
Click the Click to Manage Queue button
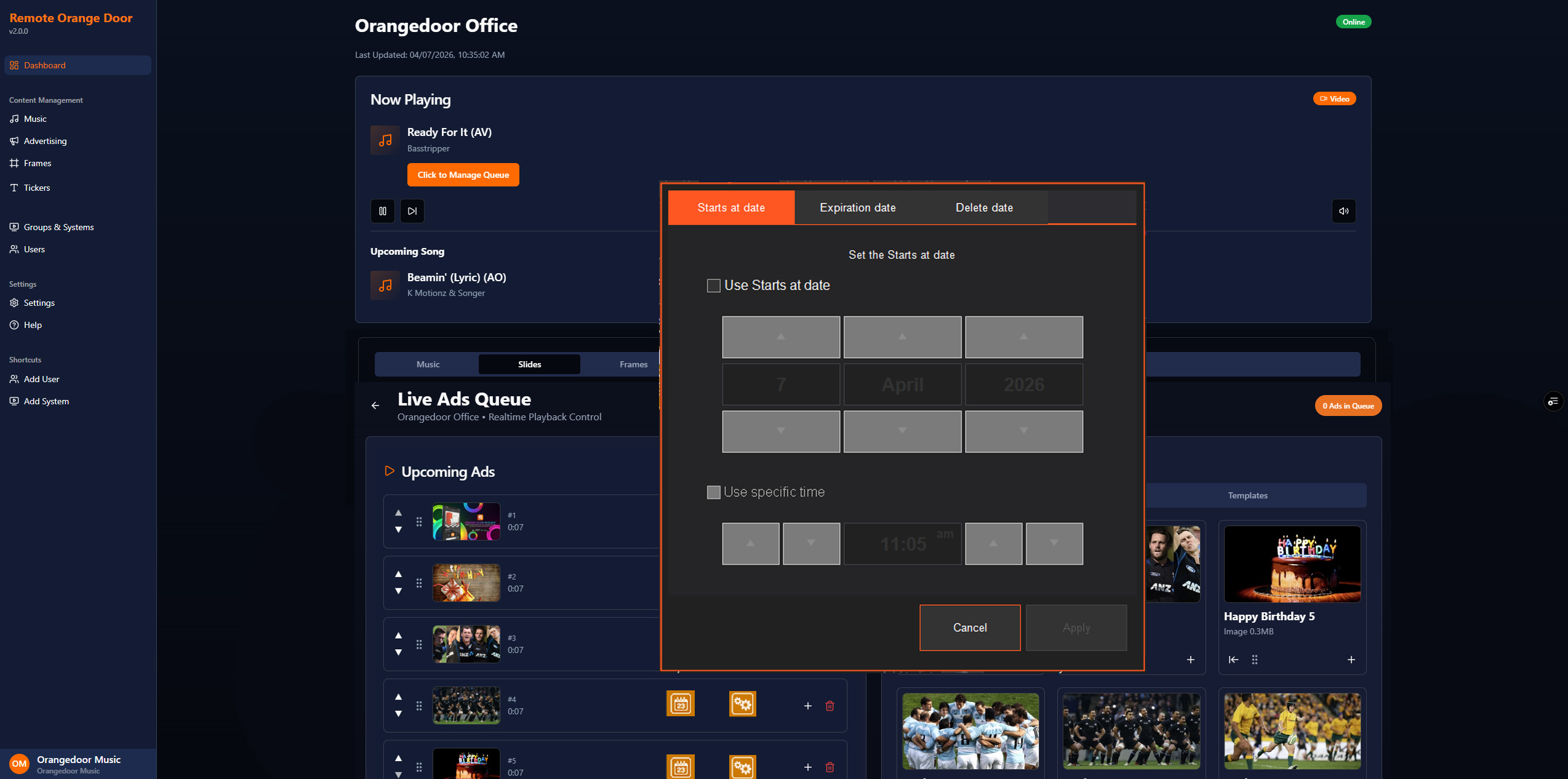coord(463,175)
